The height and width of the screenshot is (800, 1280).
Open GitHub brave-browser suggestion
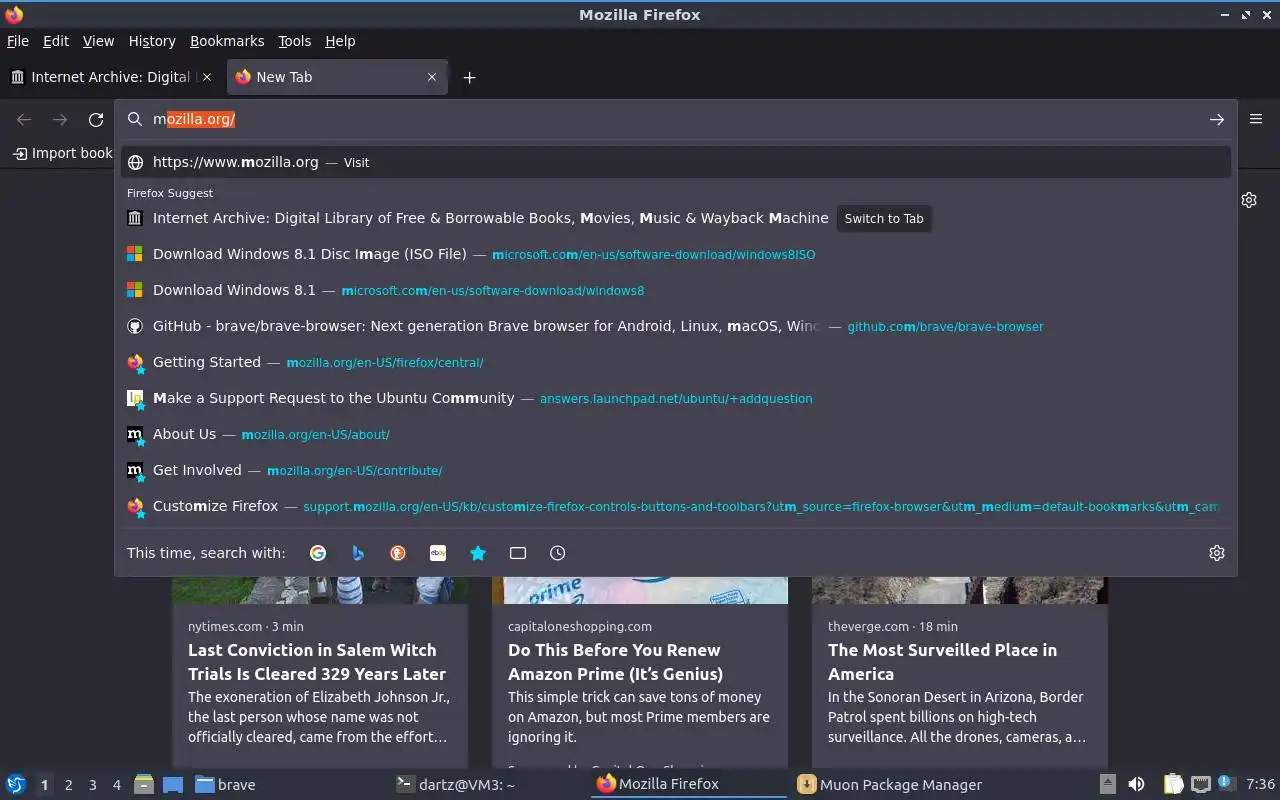pos(676,326)
